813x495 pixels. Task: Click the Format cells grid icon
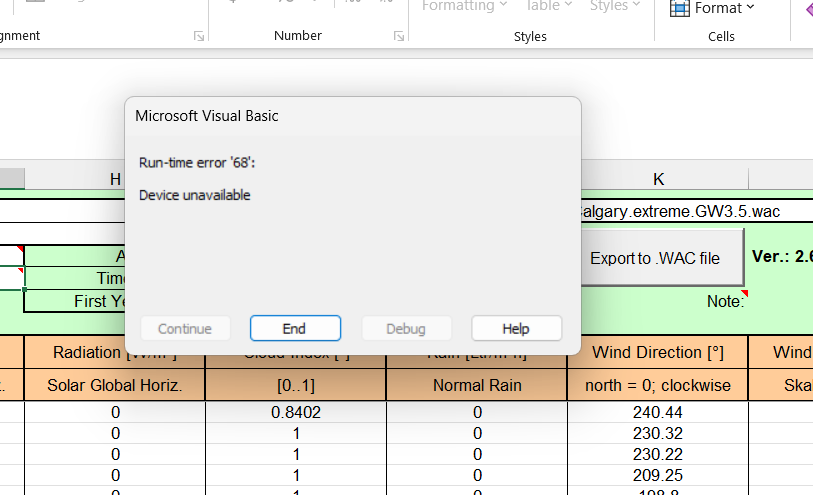[x=679, y=8]
